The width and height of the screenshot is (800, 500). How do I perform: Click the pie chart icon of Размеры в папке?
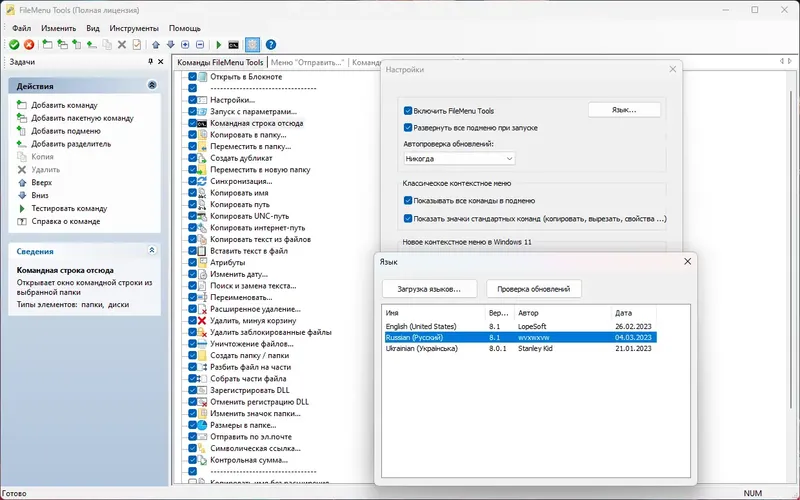click(x=202, y=425)
